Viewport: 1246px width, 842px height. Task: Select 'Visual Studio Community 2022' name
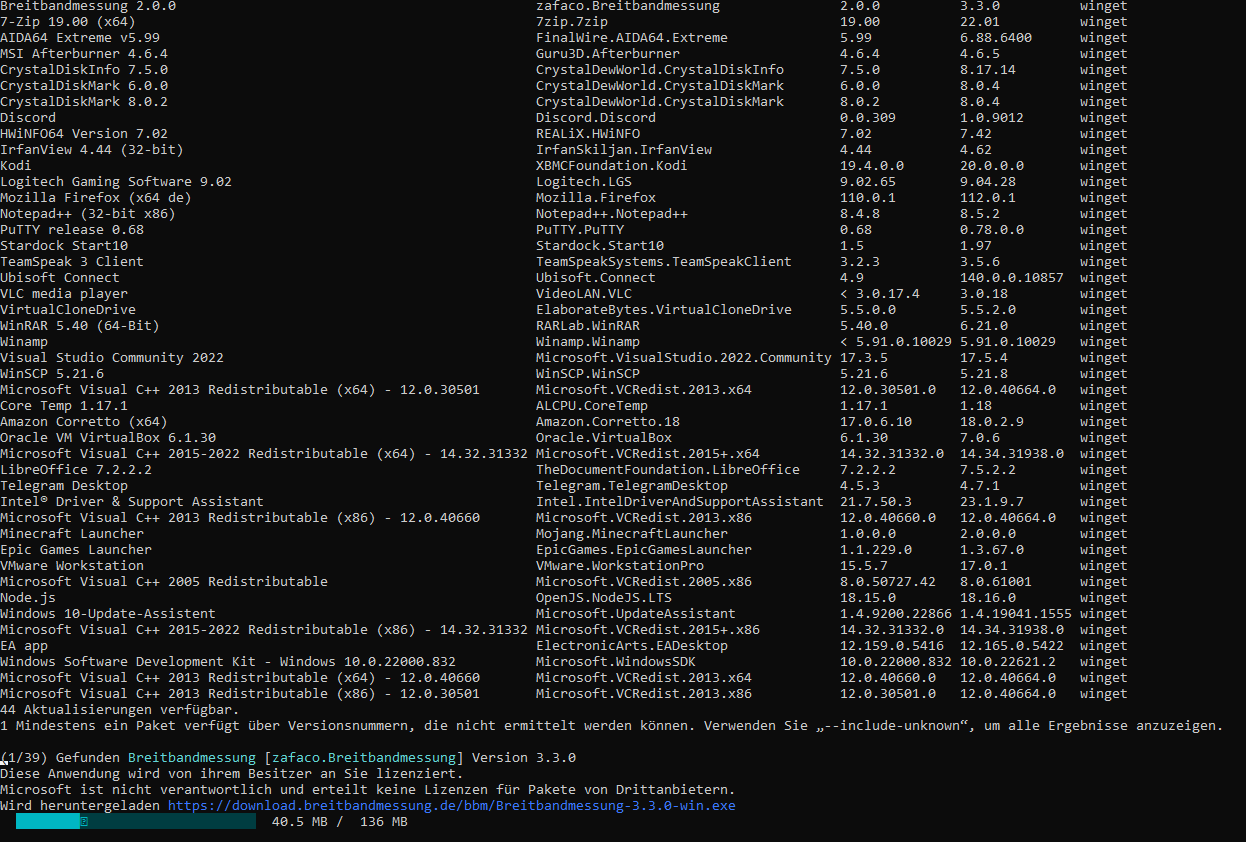point(112,358)
